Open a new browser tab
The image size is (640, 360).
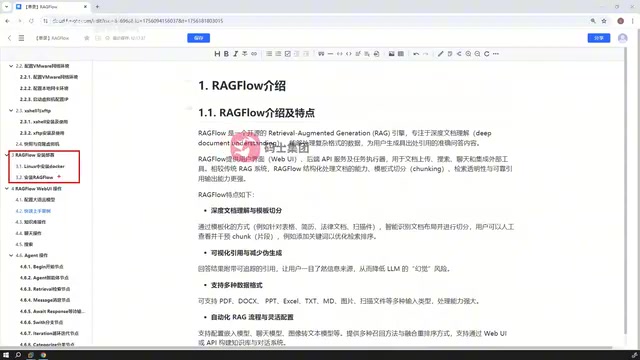[x=97, y=7]
